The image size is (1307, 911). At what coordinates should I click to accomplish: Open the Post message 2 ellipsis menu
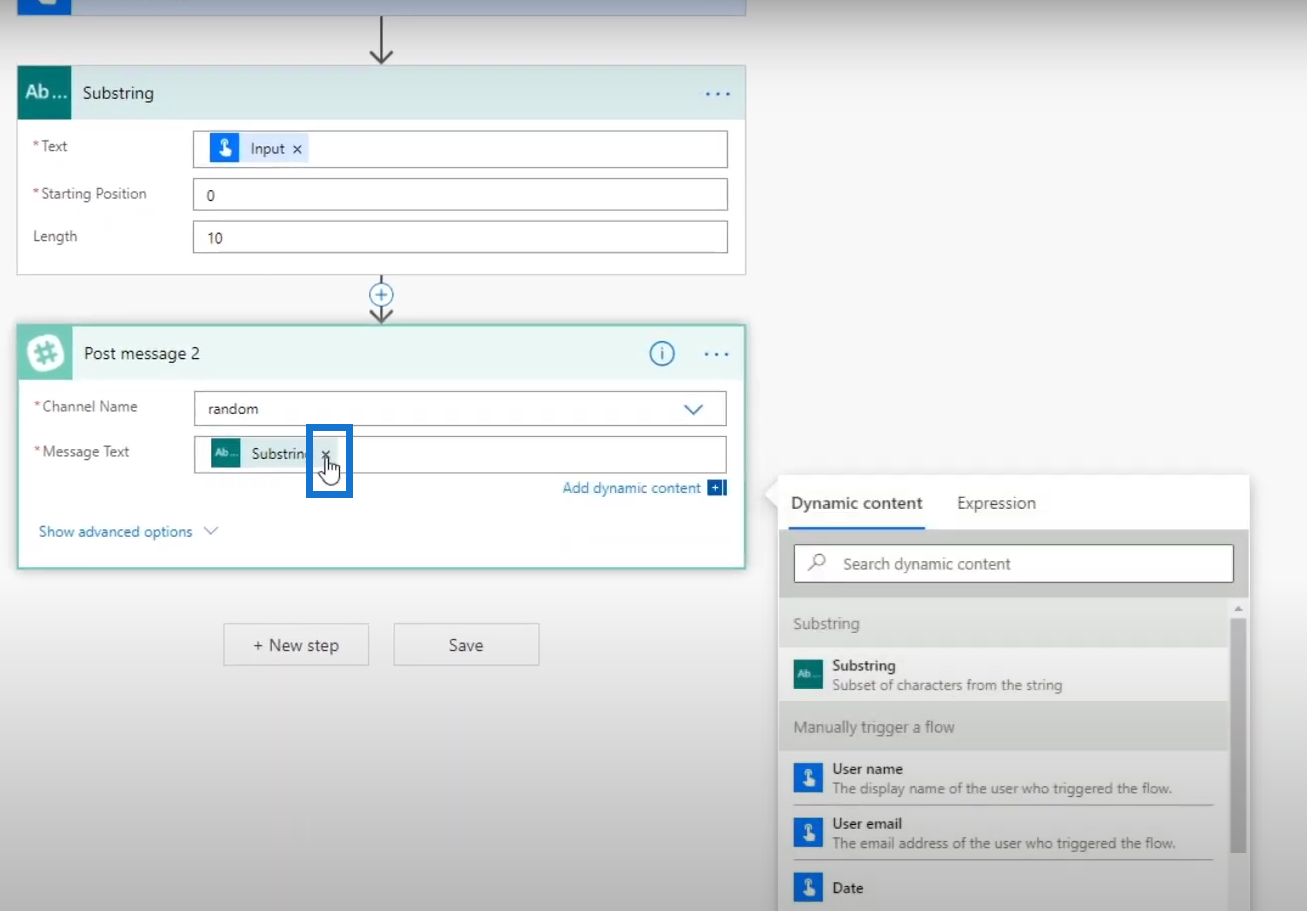click(x=717, y=354)
